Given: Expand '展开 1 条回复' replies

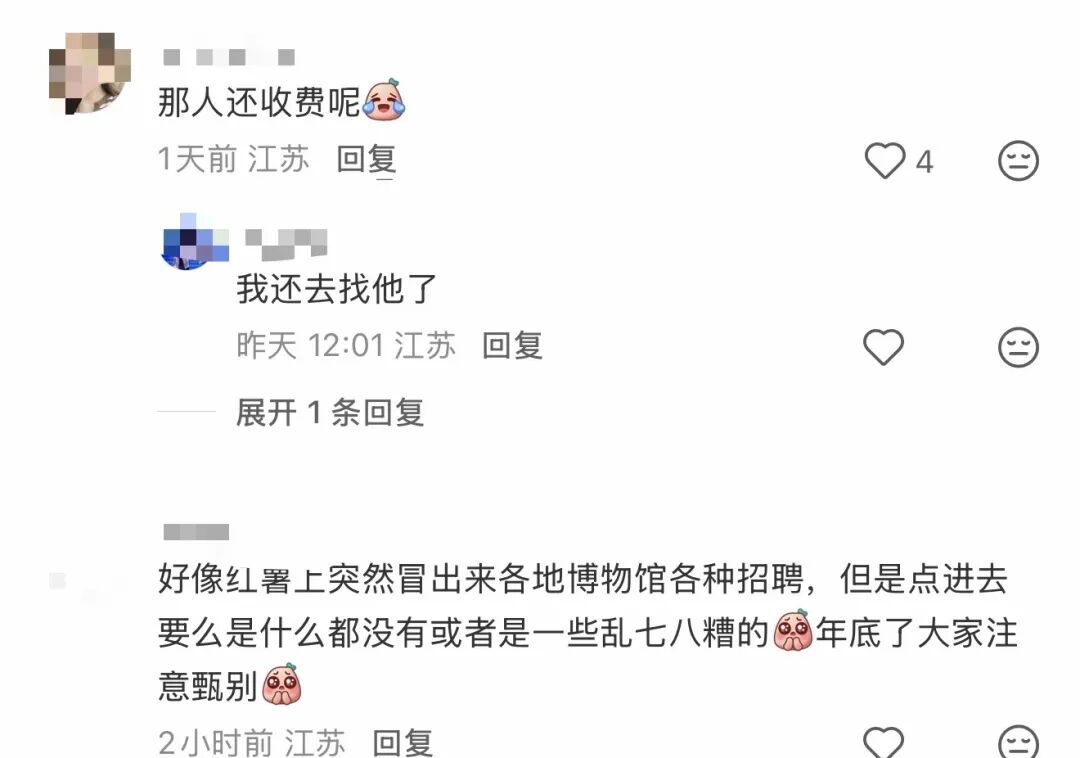Looking at the screenshot, I should click(330, 412).
